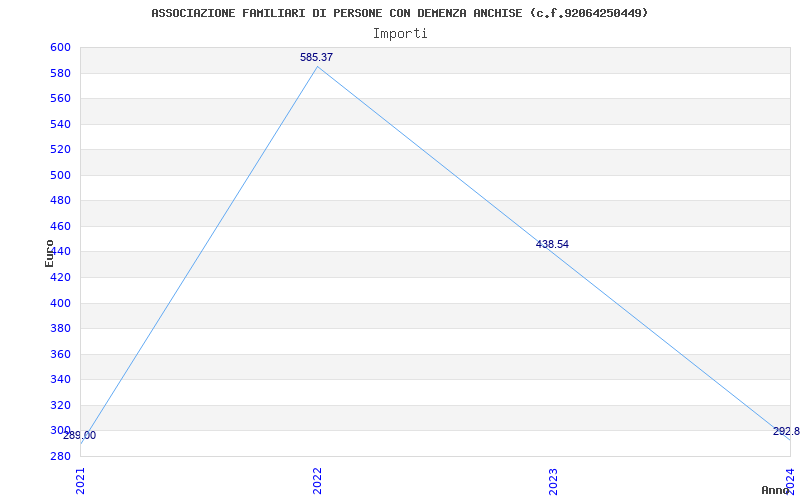This screenshot has width=800, height=500.
Task: Click the 480 y-axis tick label
Action: (60, 201)
